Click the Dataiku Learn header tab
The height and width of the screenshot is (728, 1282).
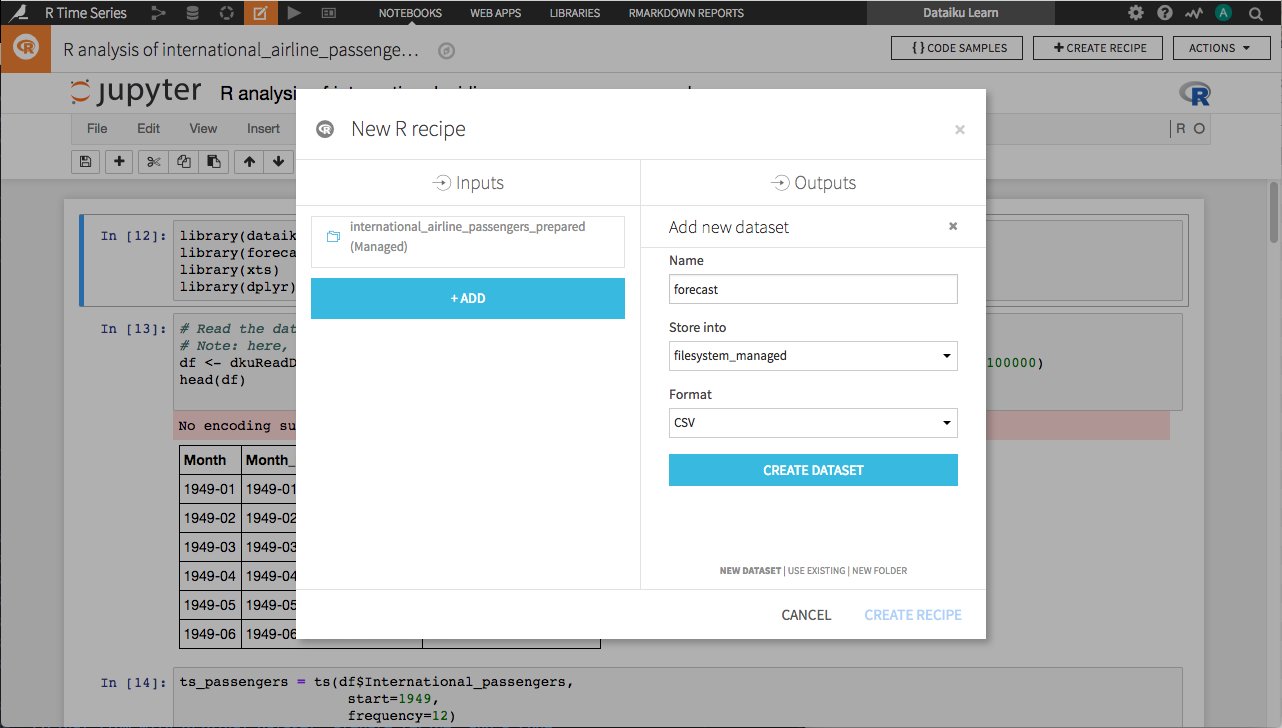coord(960,13)
